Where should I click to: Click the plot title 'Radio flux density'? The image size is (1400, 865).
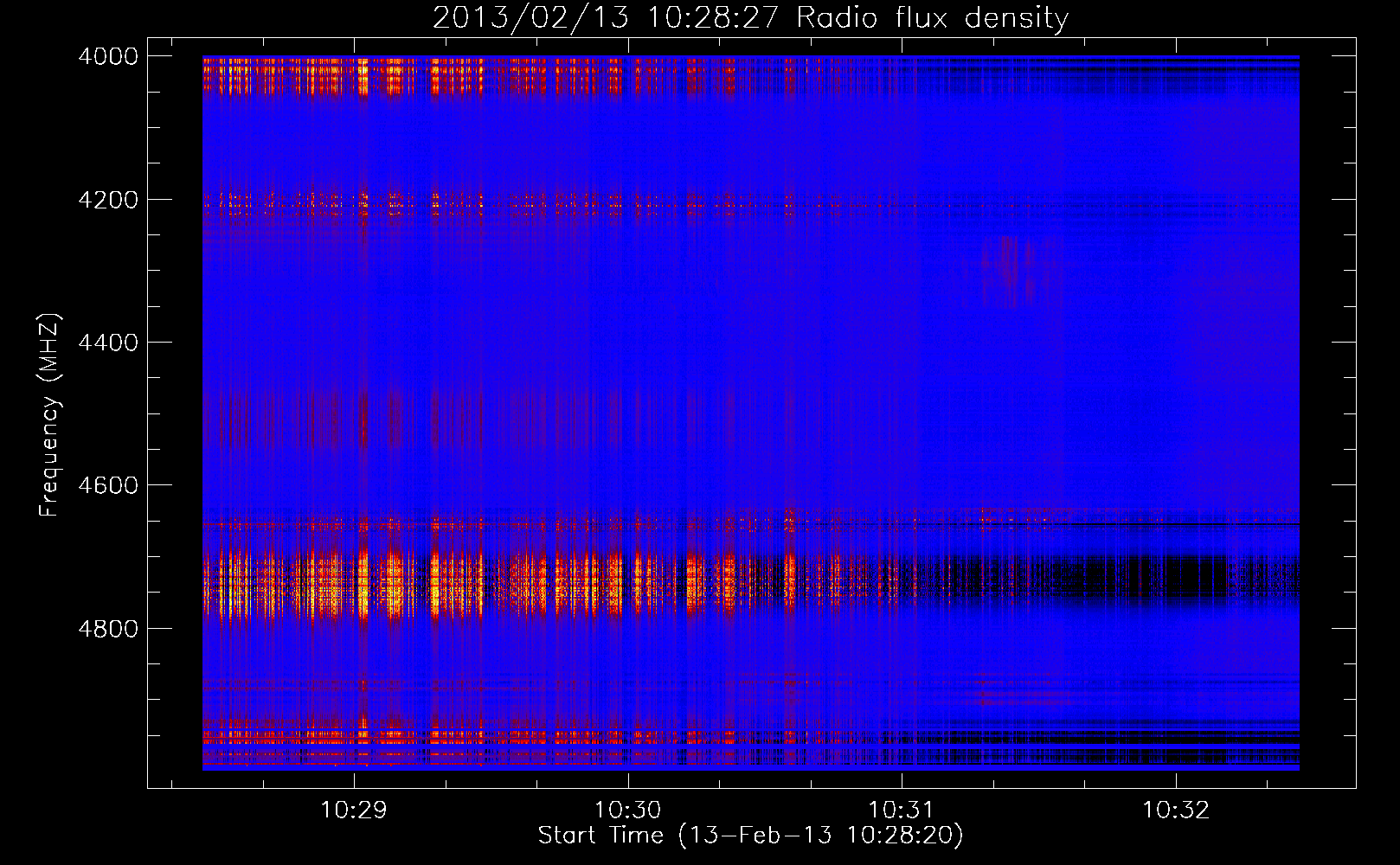(x=933, y=17)
